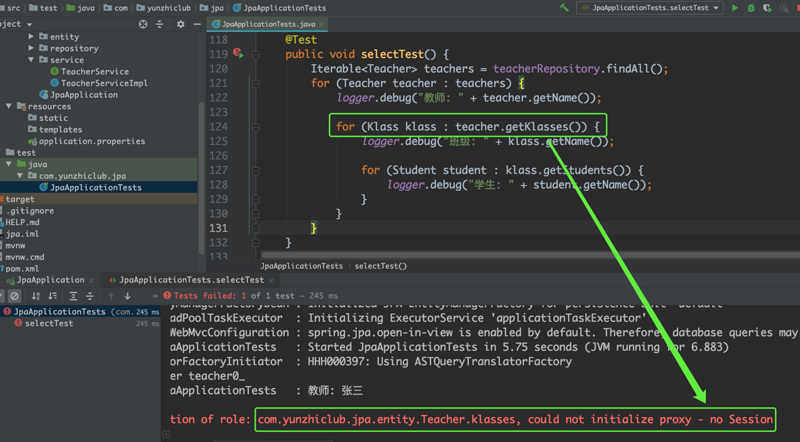800x442 pixels.
Task: Click run test gutter icon at line 119
Action: coord(239,54)
